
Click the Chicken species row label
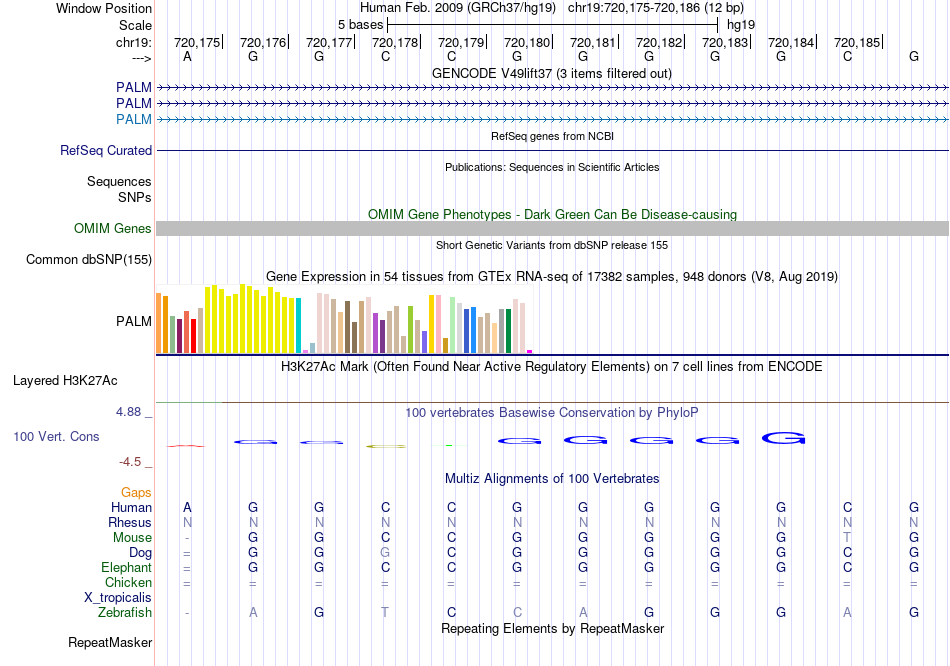click(x=128, y=582)
